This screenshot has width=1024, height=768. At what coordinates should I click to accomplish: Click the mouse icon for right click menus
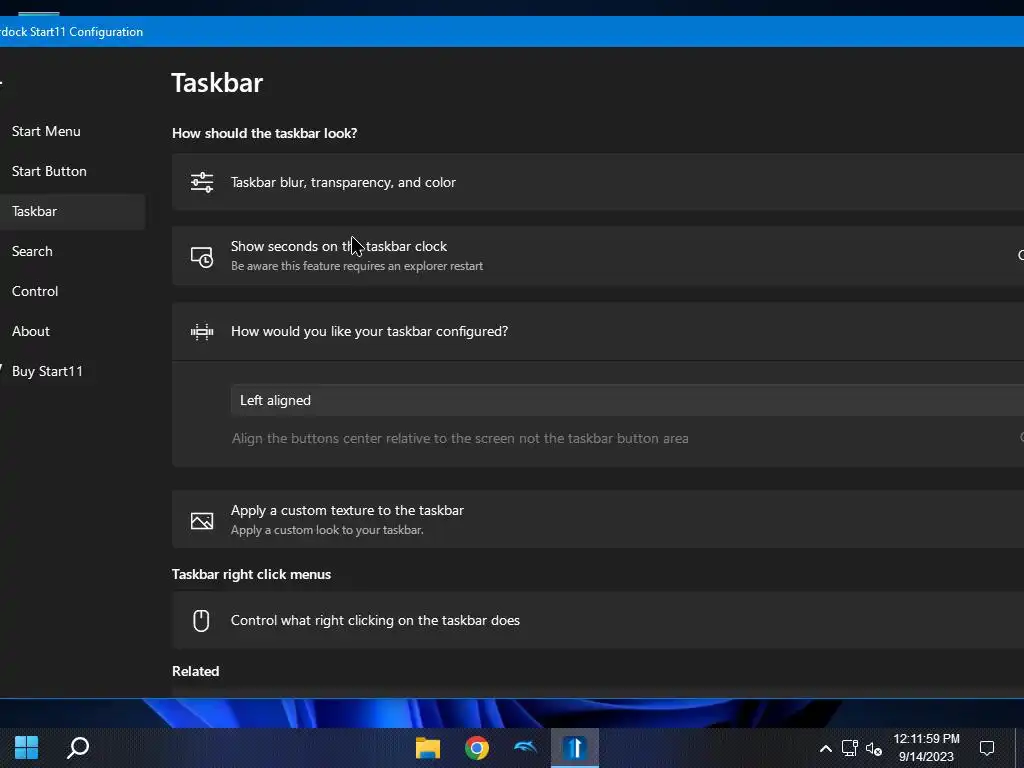[201, 620]
